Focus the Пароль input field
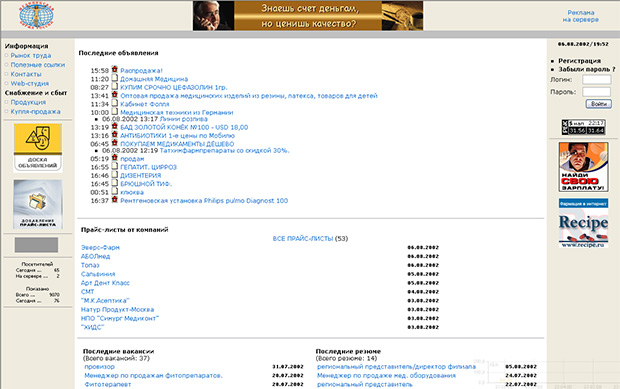The image size is (620, 389). 596,92
